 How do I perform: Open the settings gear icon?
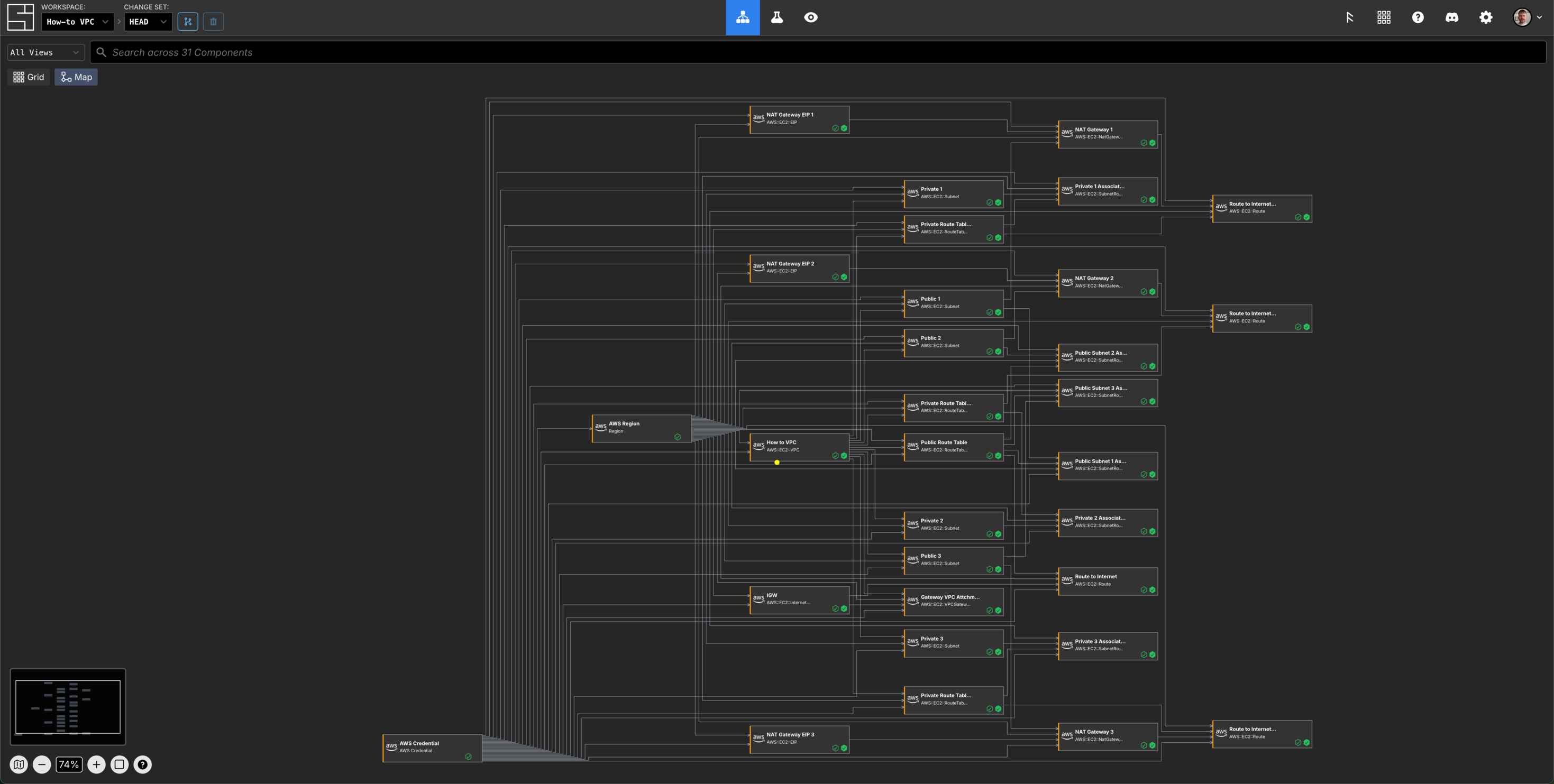pyautogui.click(x=1486, y=17)
